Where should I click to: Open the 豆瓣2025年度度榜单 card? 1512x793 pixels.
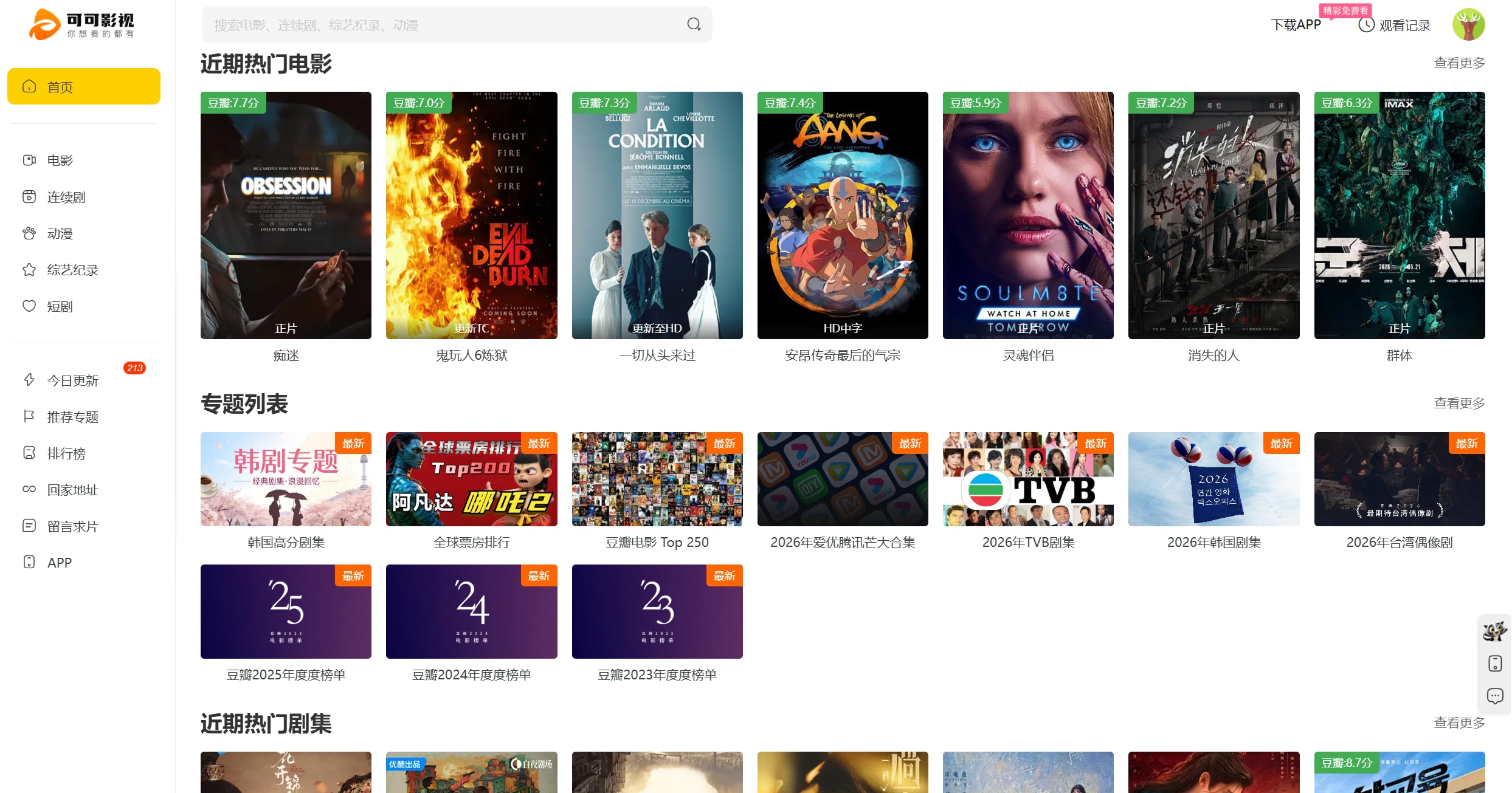pos(286,611)
